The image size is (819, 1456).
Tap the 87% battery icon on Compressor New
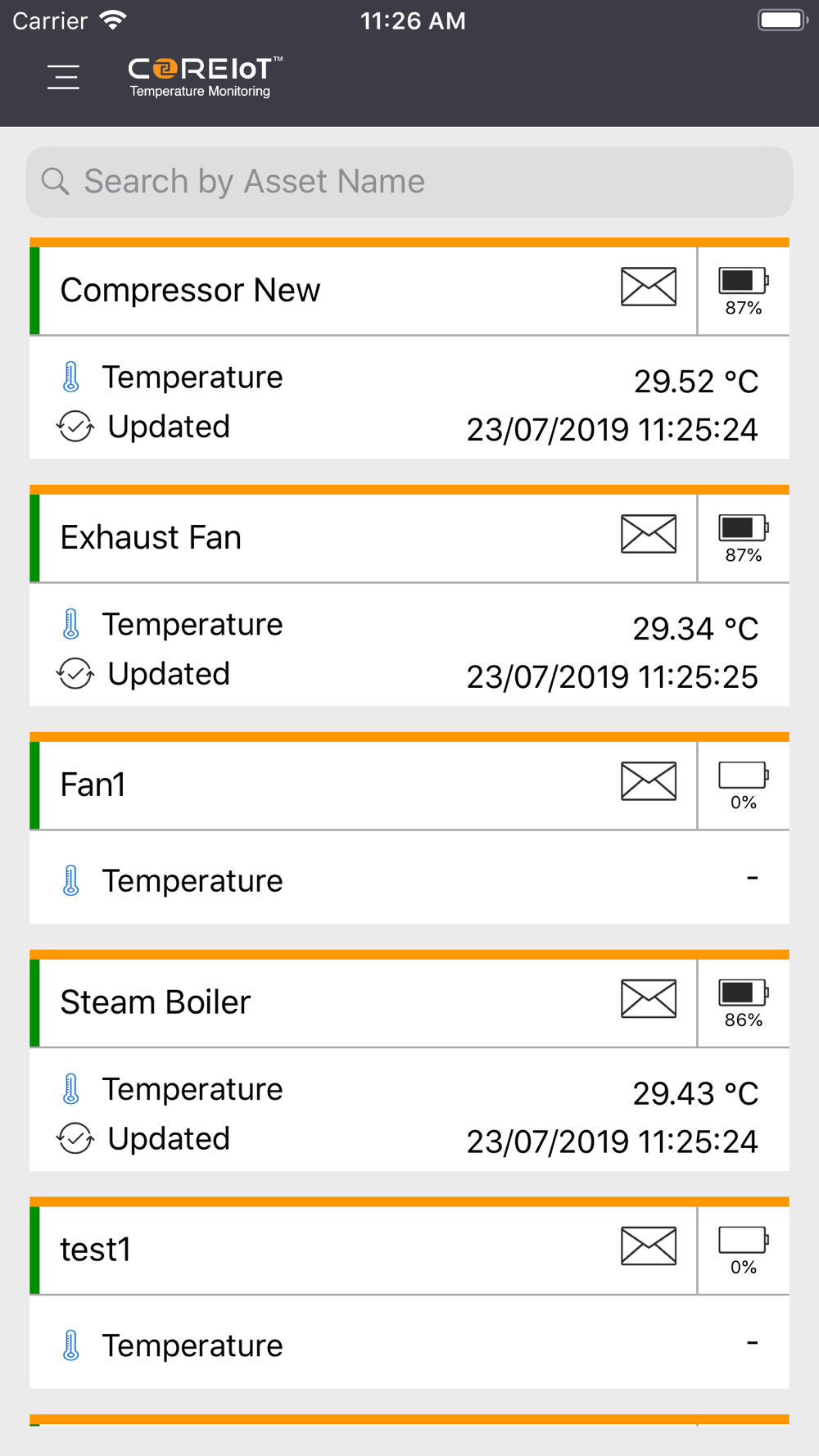point(743,281)
